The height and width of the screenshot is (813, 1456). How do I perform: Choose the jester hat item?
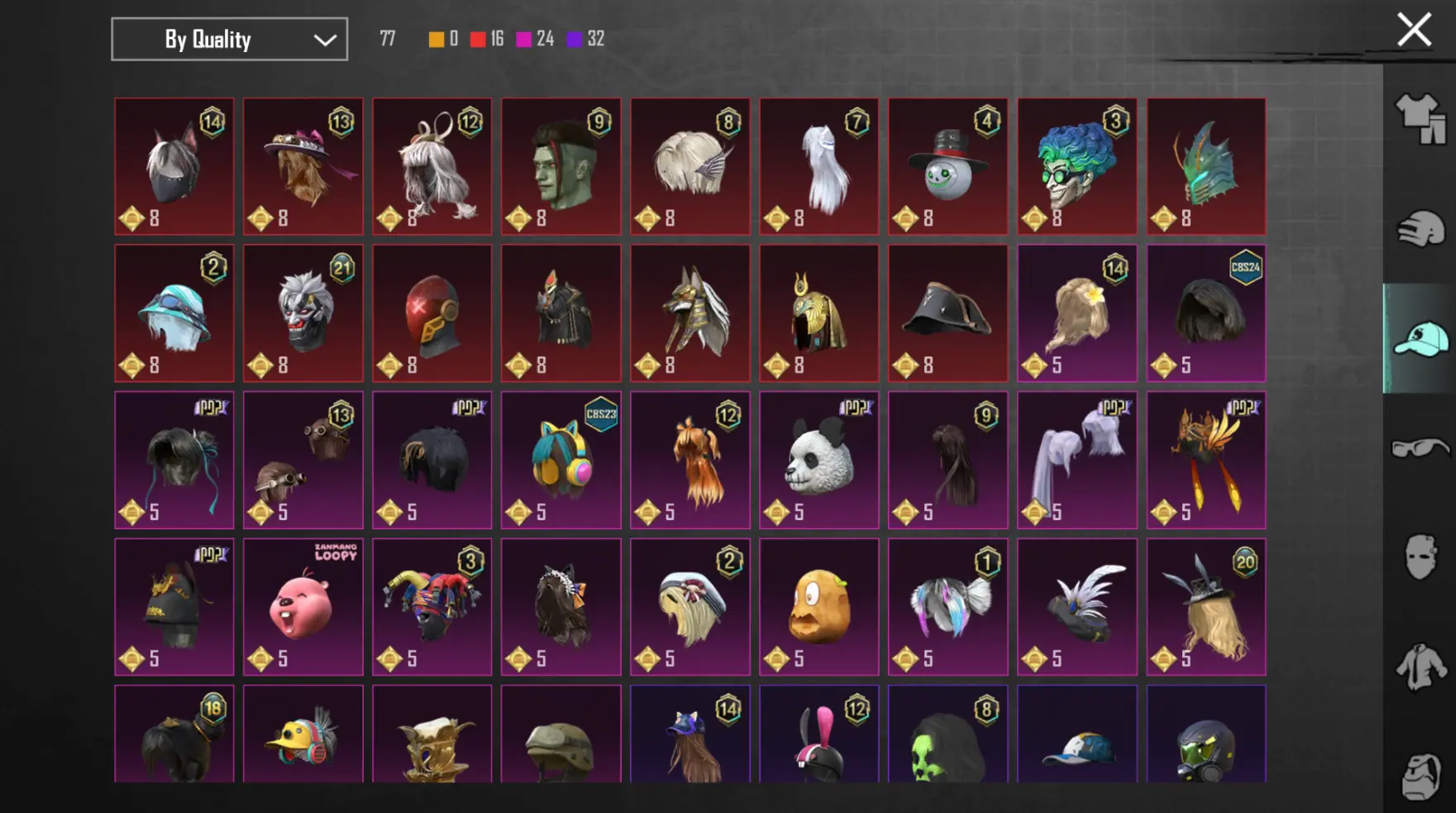432,607
